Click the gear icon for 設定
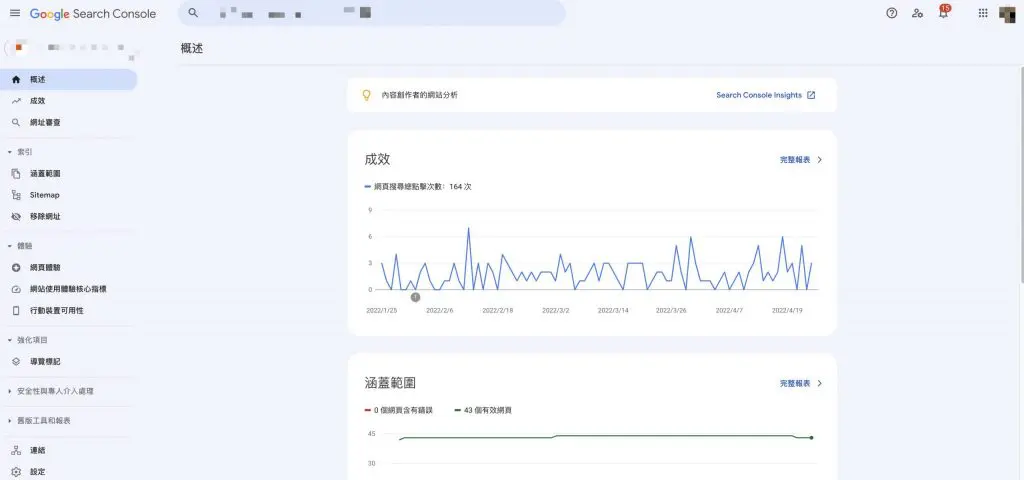This screenshot has width=1024, height=480. coord(16,472)
